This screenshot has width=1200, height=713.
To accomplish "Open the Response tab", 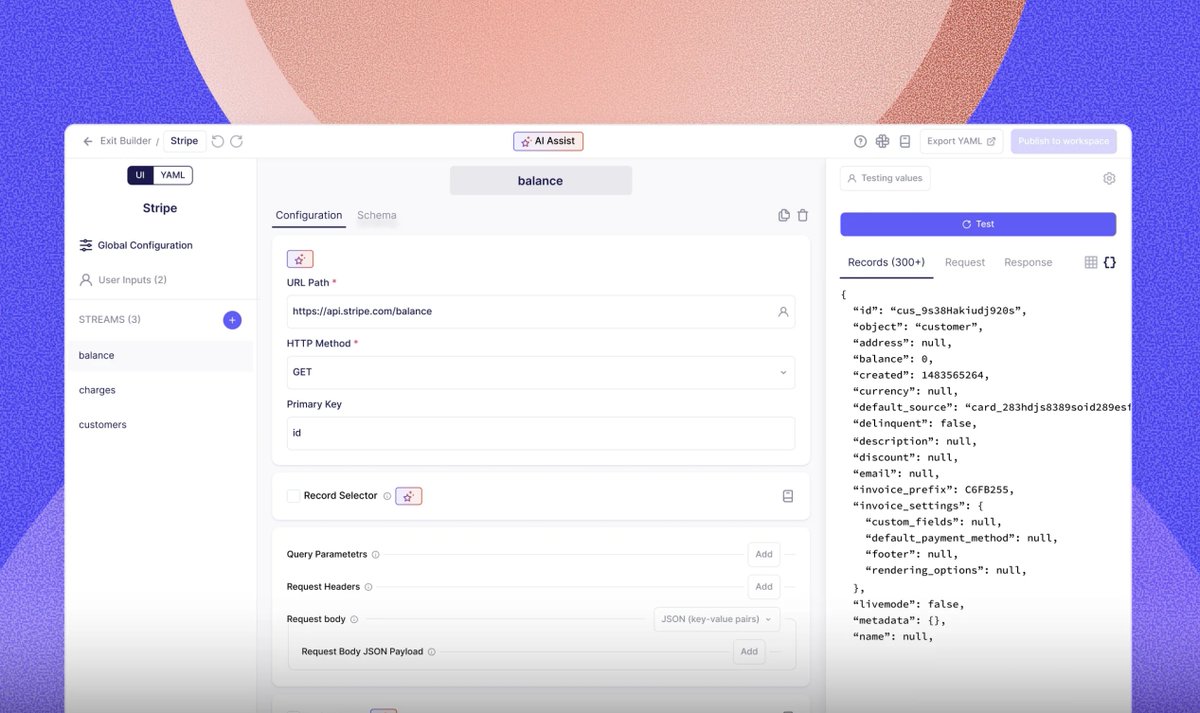I will point(1028,262).
